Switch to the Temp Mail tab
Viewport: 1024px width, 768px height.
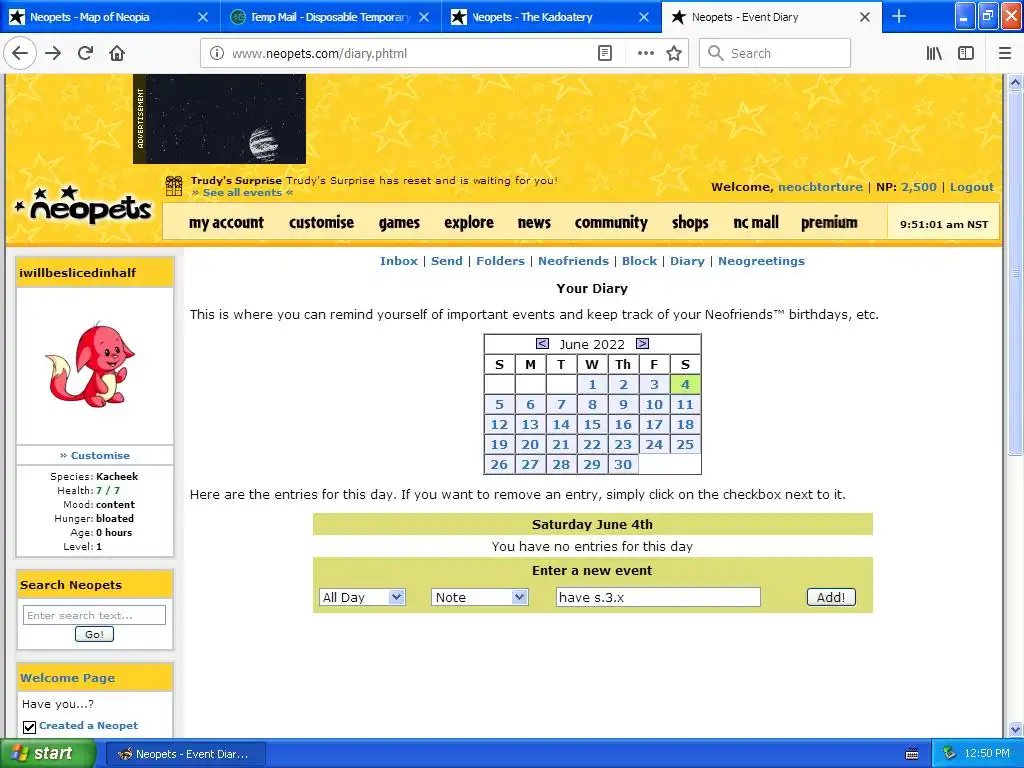pyautogui.click(x=328, y=17)
